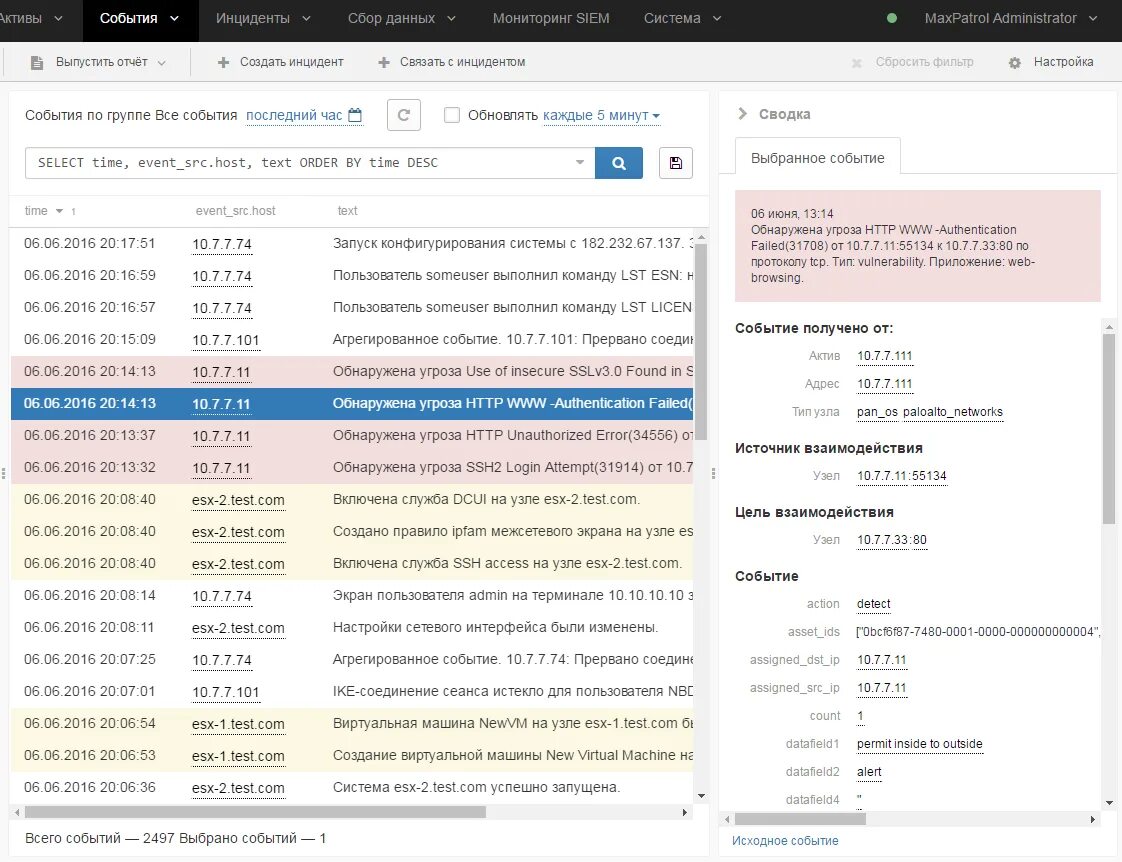The image size is (1122, 862).
Task: Click the action value detect
Action: pos(874,604)
